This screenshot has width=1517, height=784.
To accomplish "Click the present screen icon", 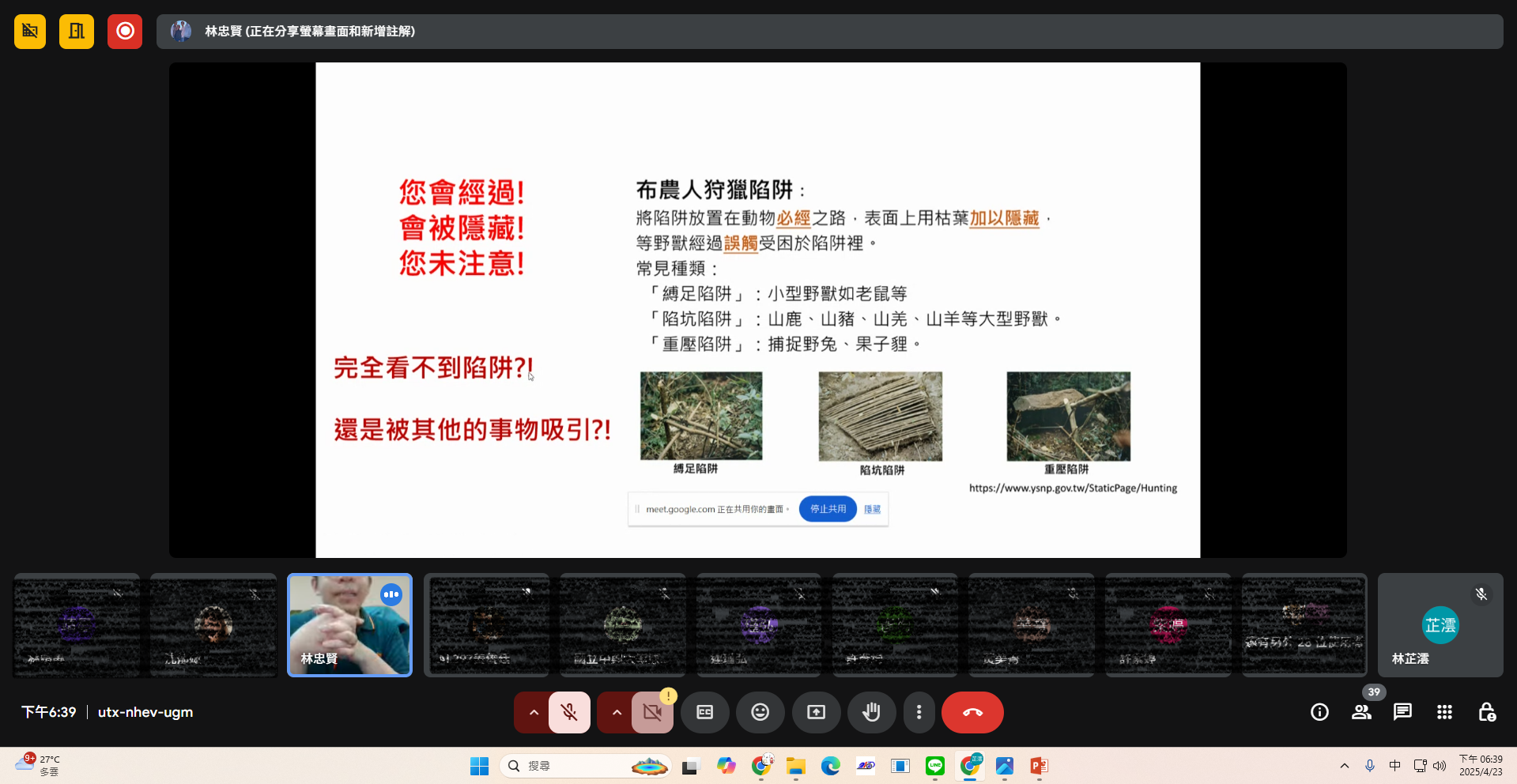I will point(816,712).
